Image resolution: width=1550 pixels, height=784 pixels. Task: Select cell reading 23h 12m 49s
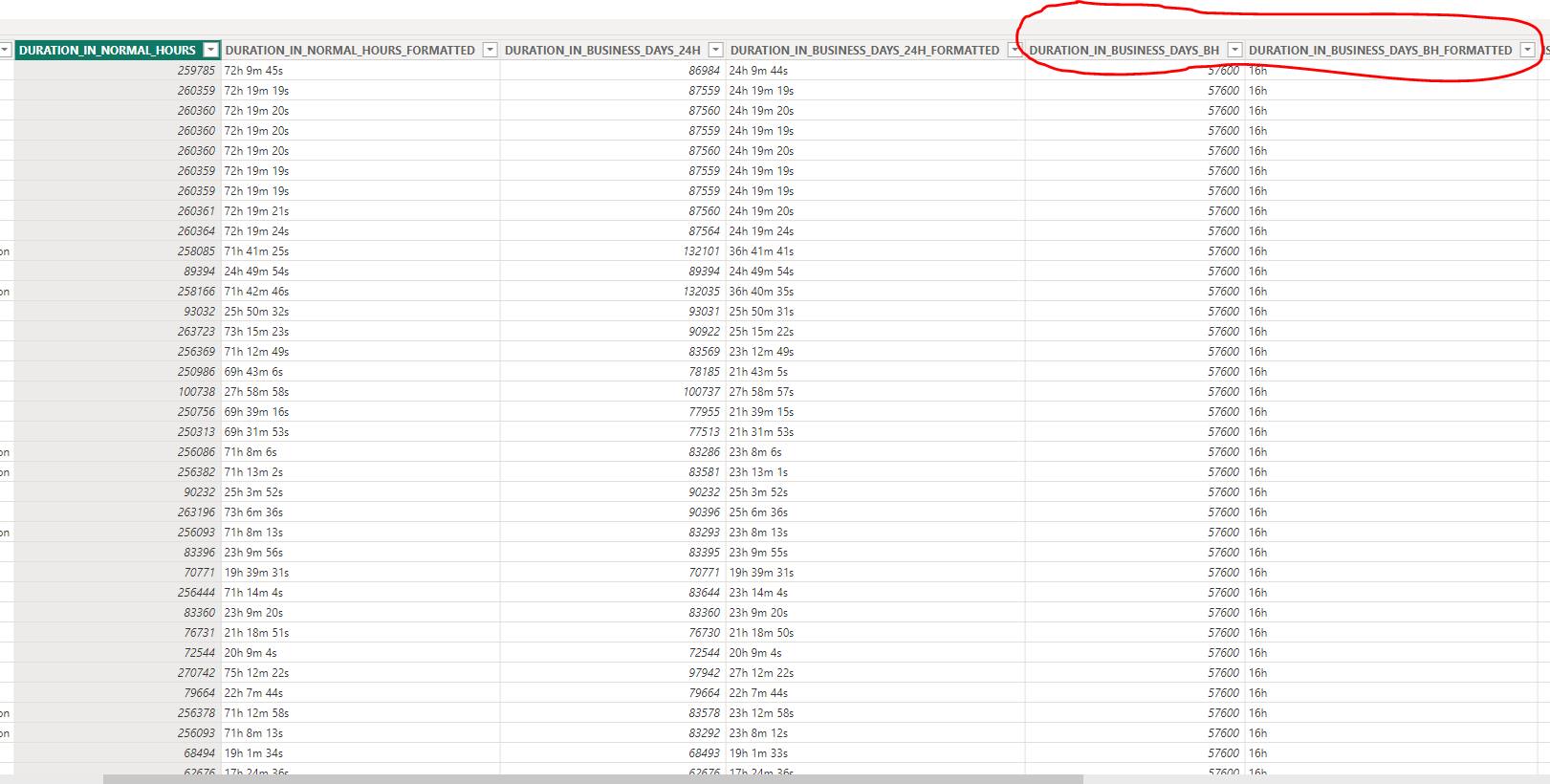[875, 352]
